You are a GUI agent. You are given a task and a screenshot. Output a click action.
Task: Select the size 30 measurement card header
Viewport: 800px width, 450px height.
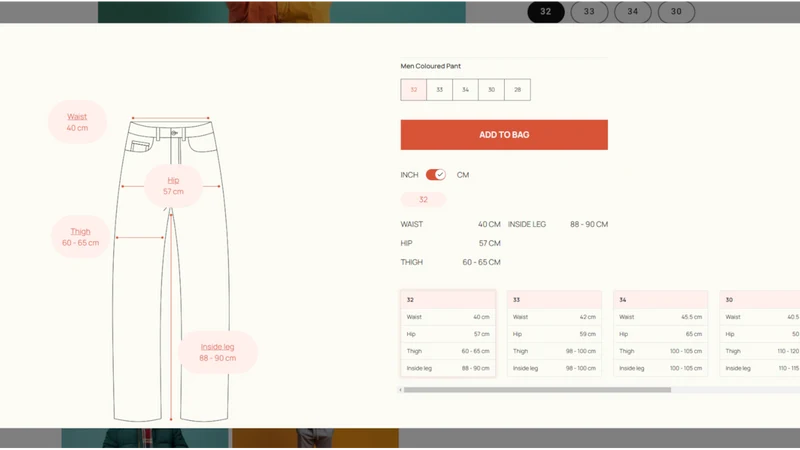pos(760,299)
